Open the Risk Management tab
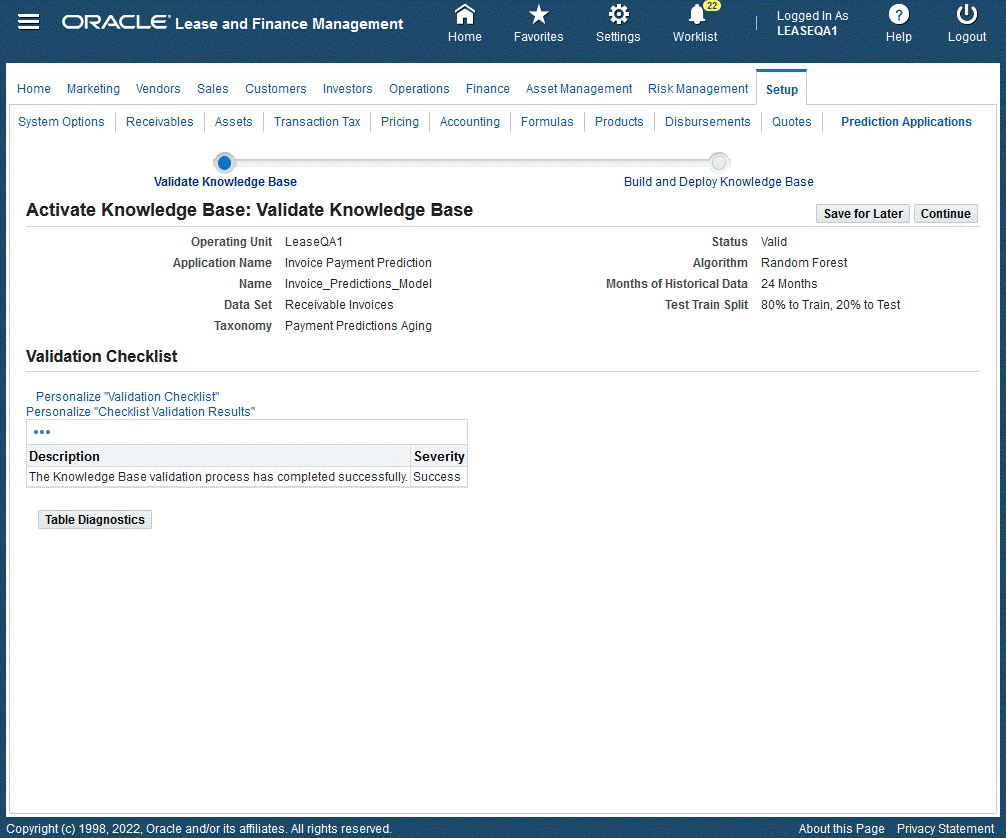Image resolution: width=1006 pixels, height=838 pixels. click(x=698, y=89)
